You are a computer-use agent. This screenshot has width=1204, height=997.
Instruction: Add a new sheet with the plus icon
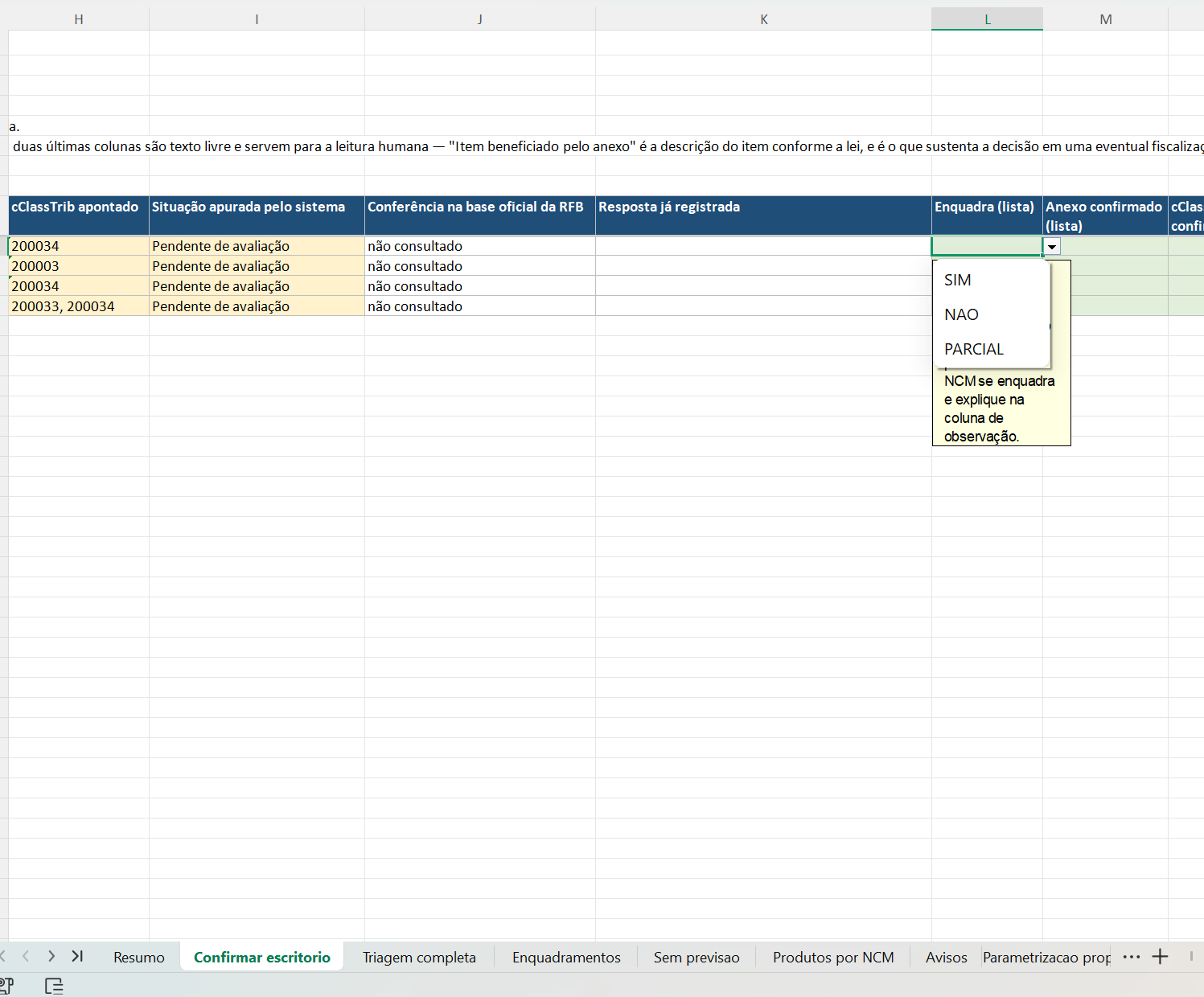click(x=1160, y=957)
